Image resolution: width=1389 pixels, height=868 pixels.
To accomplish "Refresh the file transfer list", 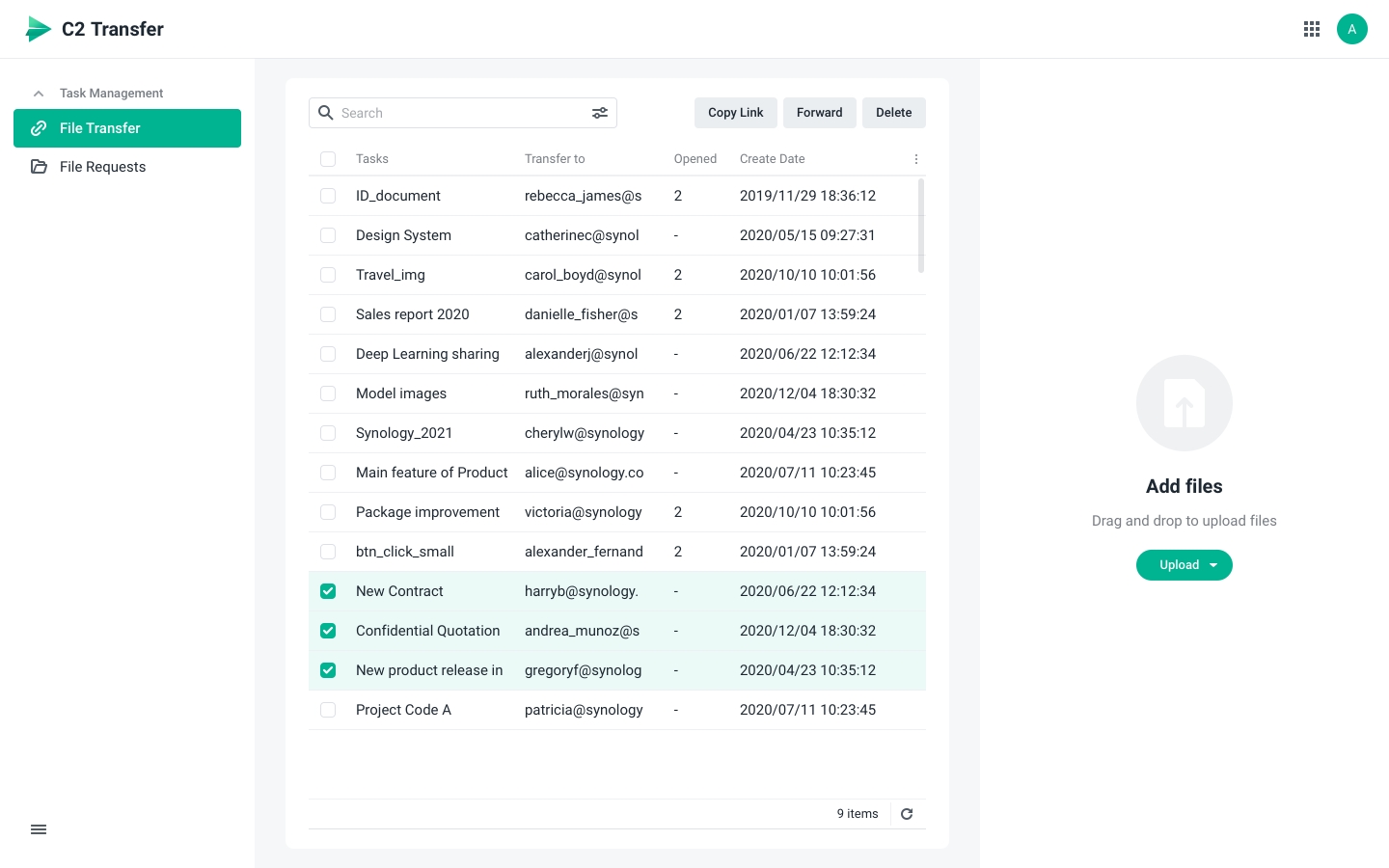I will 907,813.
